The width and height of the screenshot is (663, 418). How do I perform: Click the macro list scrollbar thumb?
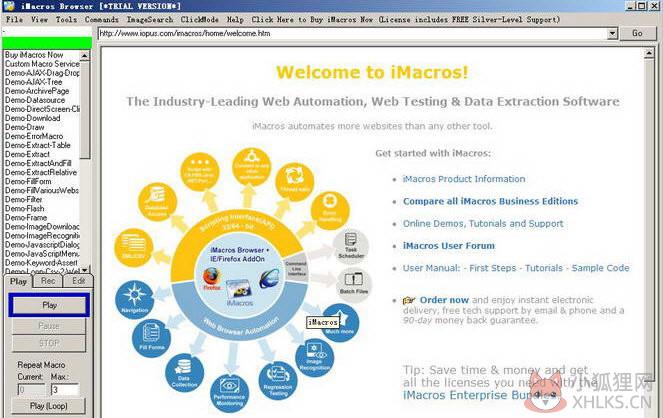85,110
